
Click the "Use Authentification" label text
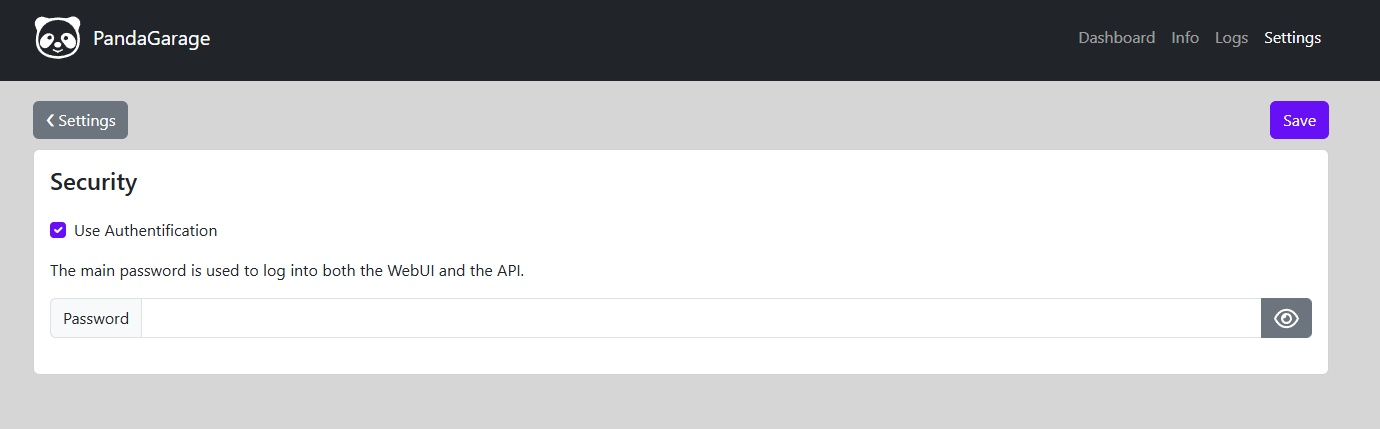coord(145,230)
